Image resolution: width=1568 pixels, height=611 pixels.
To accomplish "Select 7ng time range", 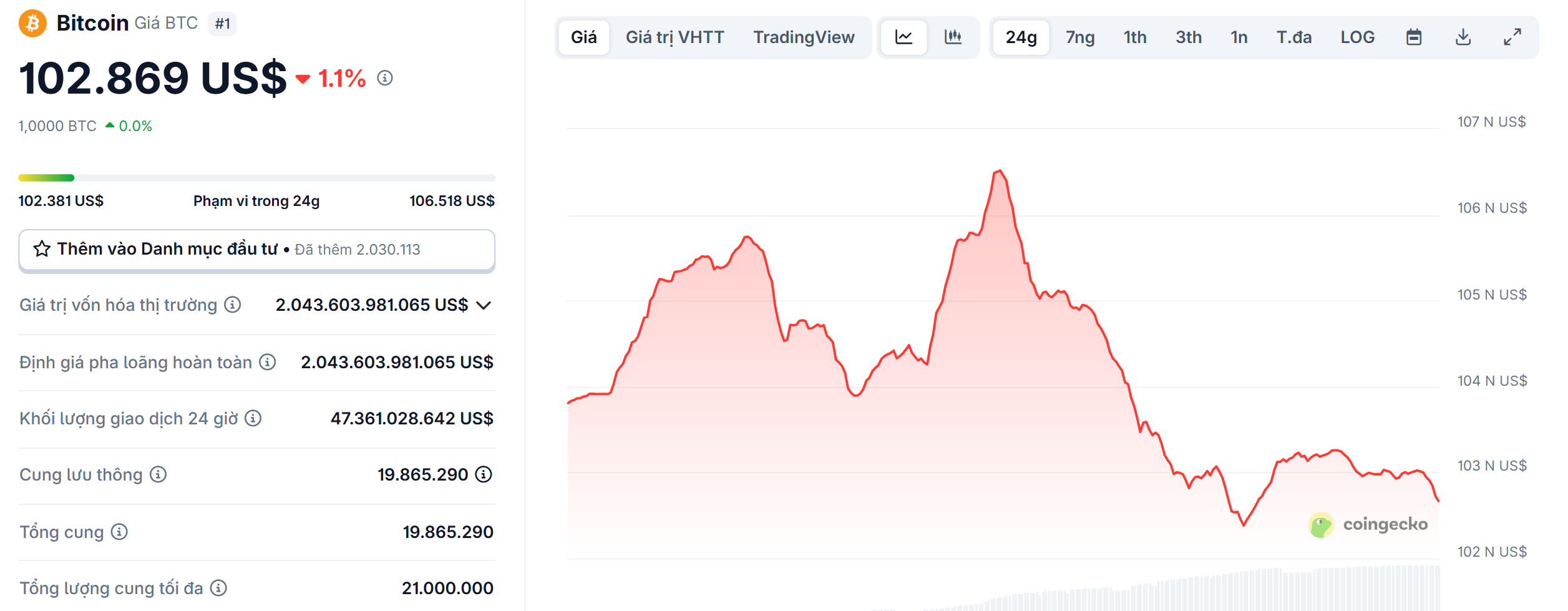I will coord(1080,37).
